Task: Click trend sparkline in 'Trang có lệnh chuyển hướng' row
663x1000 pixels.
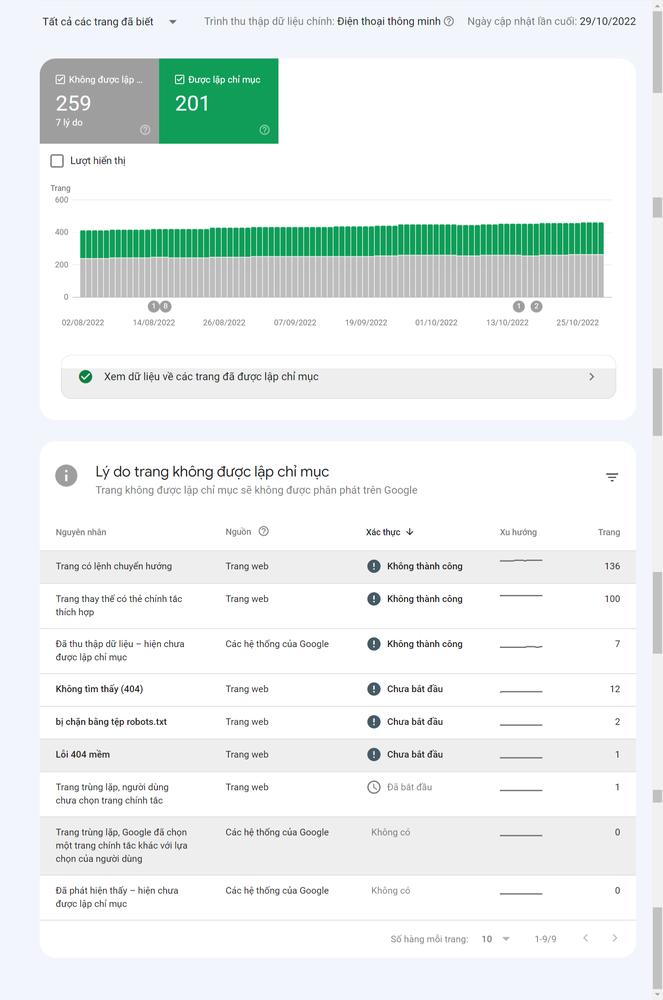Action: pos(521,561)
